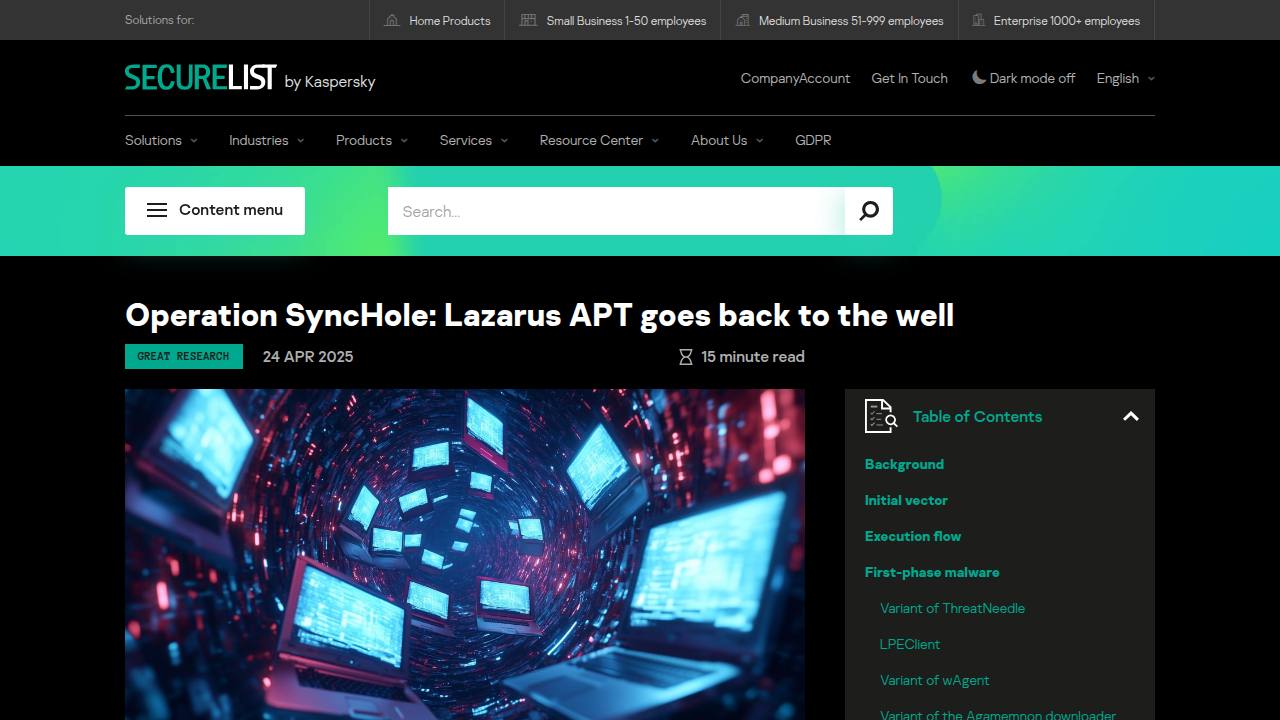Screen dimensions: 1280x720
Task: Open Small Business 1-50 employees link
Action: [x=613, y=20]
